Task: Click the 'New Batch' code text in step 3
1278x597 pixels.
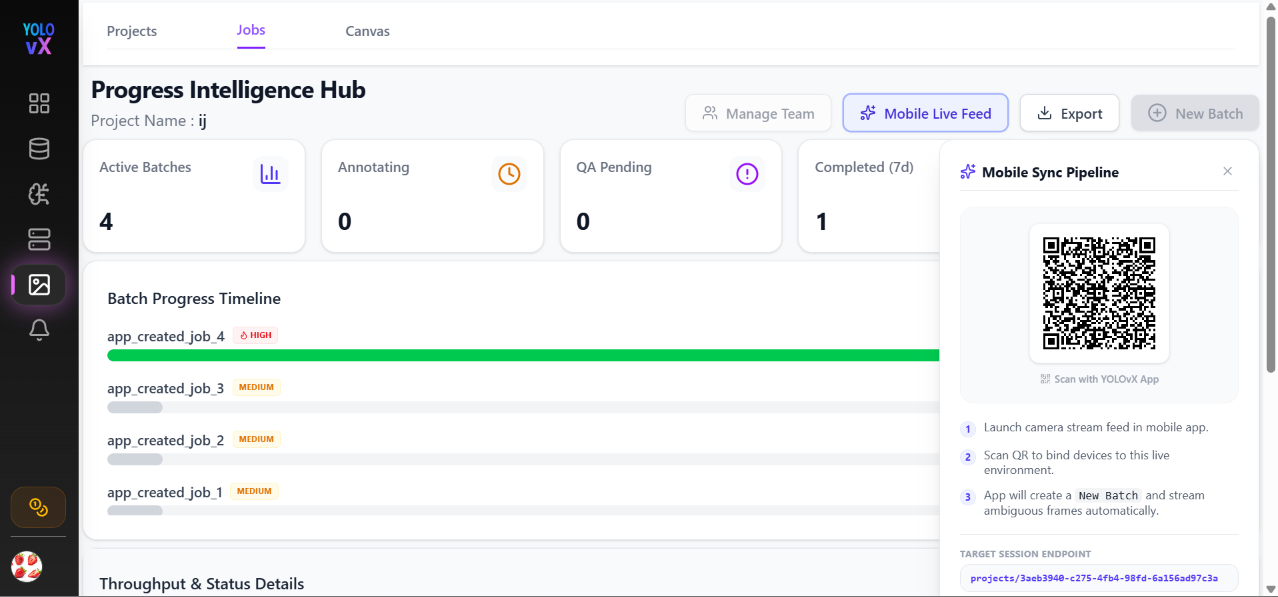Action: coord(1108,495)
